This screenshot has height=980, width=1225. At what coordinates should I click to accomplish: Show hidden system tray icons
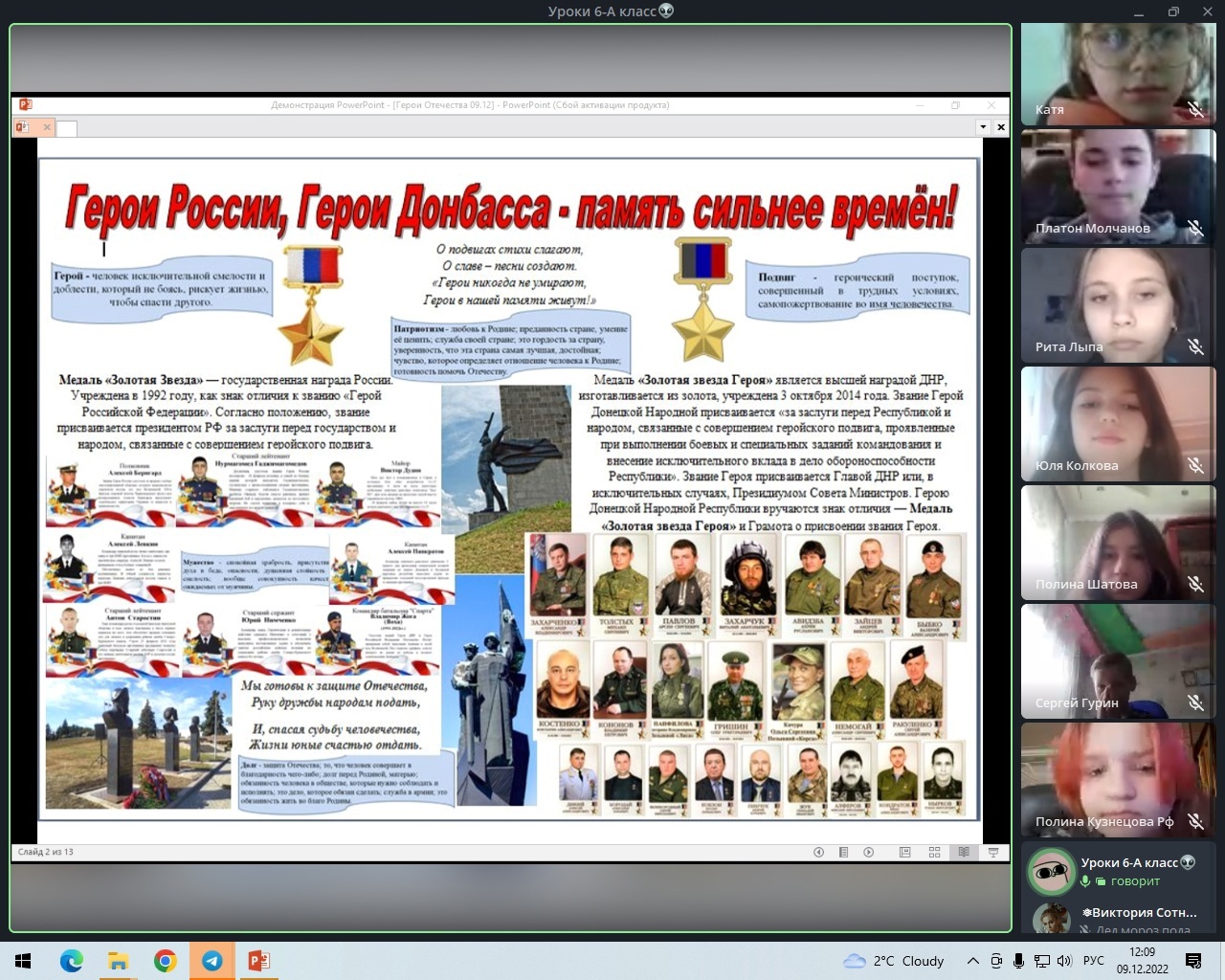pos(973,961)
